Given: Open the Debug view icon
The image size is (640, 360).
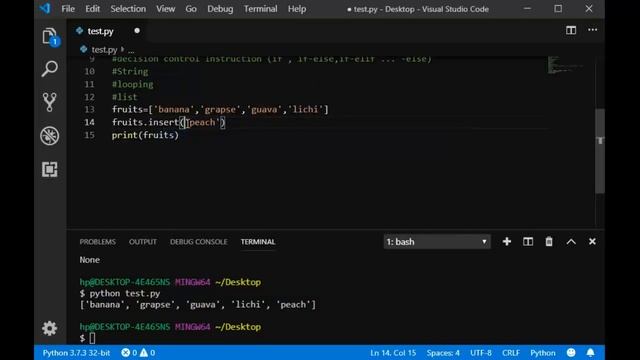Looking at the screenshot, I should [x=50, y=136].
